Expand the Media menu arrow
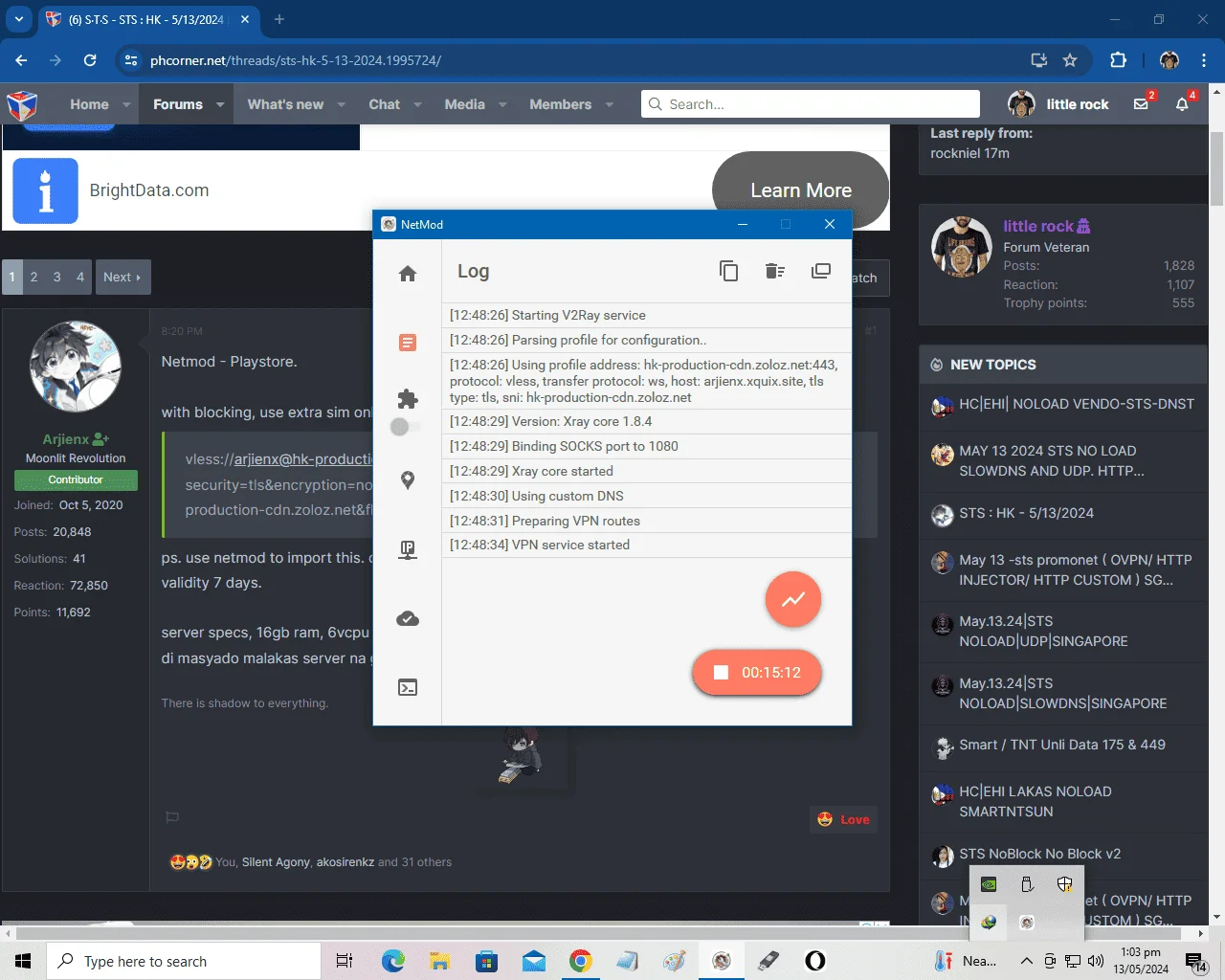1225x980 pixels. tap(502, 104)
